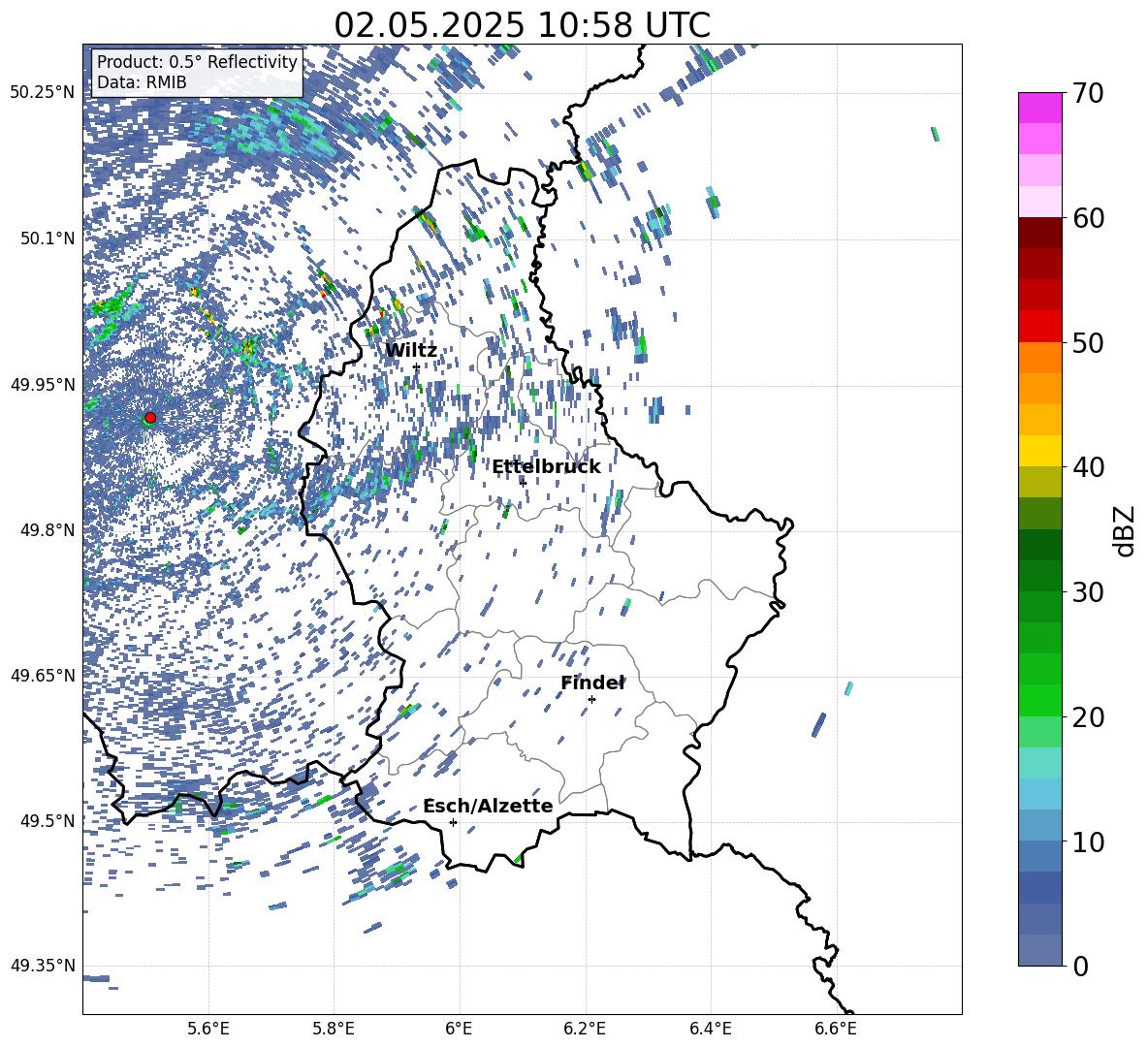This screenshot has height=1048, width=1148.
Task: Click the Wiltz station cross marker
Action: [417, 366]
